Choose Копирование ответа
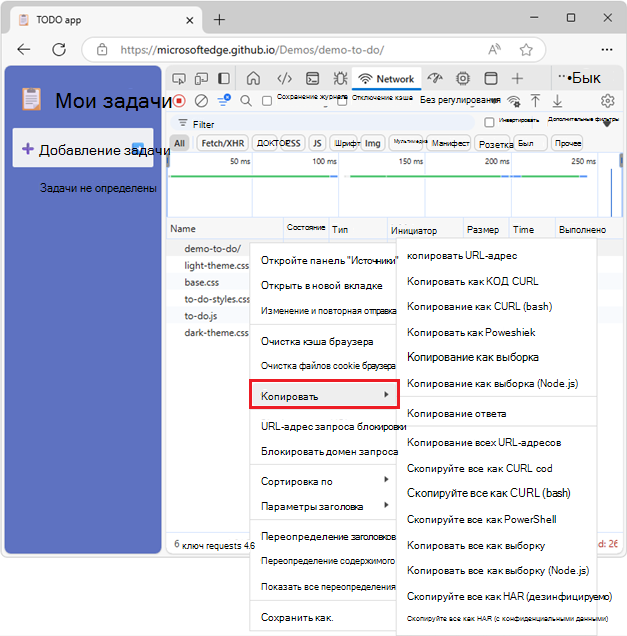The image size is (627, 636). tap(496, 414)
